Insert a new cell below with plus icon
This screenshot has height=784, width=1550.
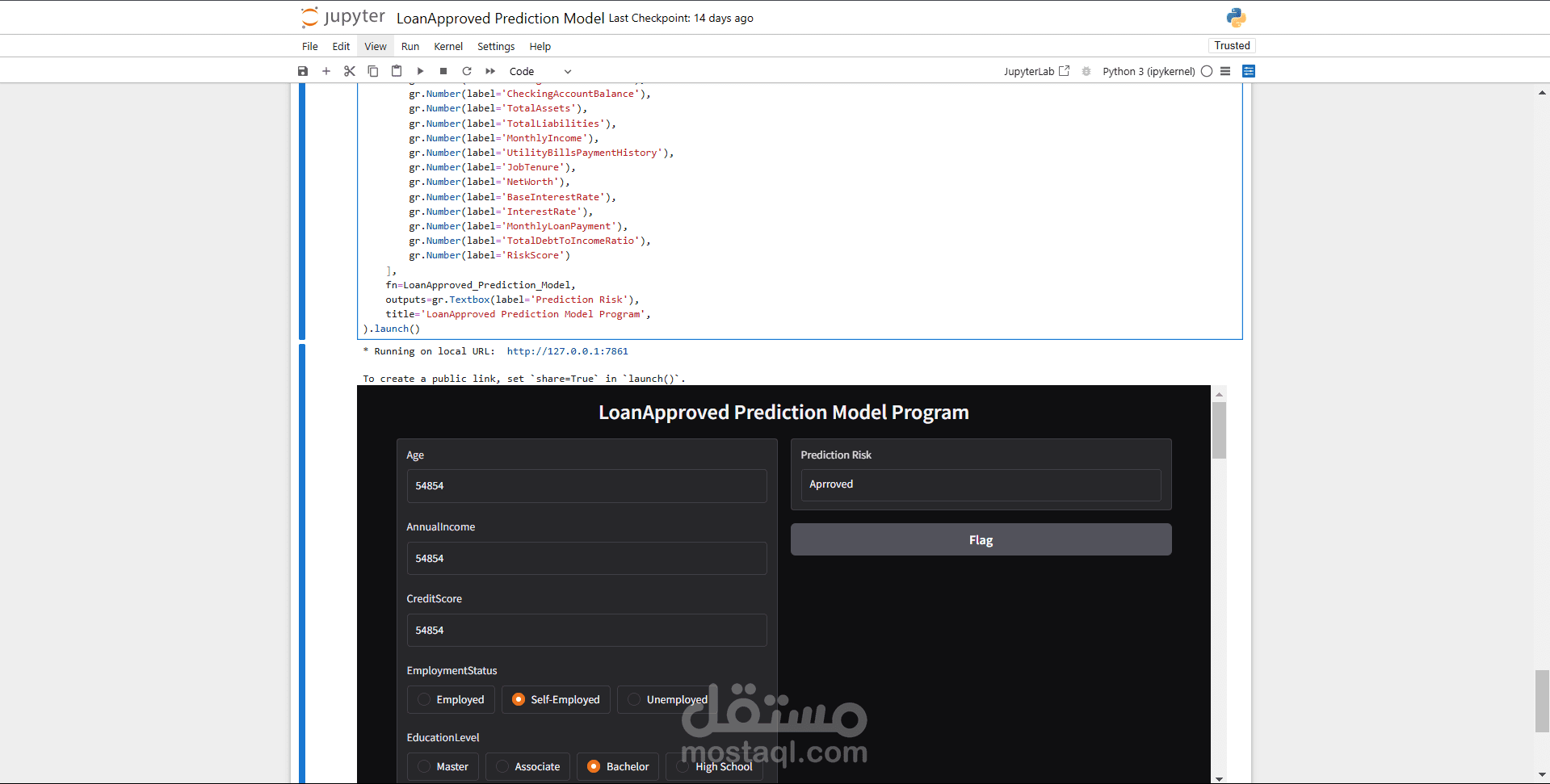click(x=326, y=71)
